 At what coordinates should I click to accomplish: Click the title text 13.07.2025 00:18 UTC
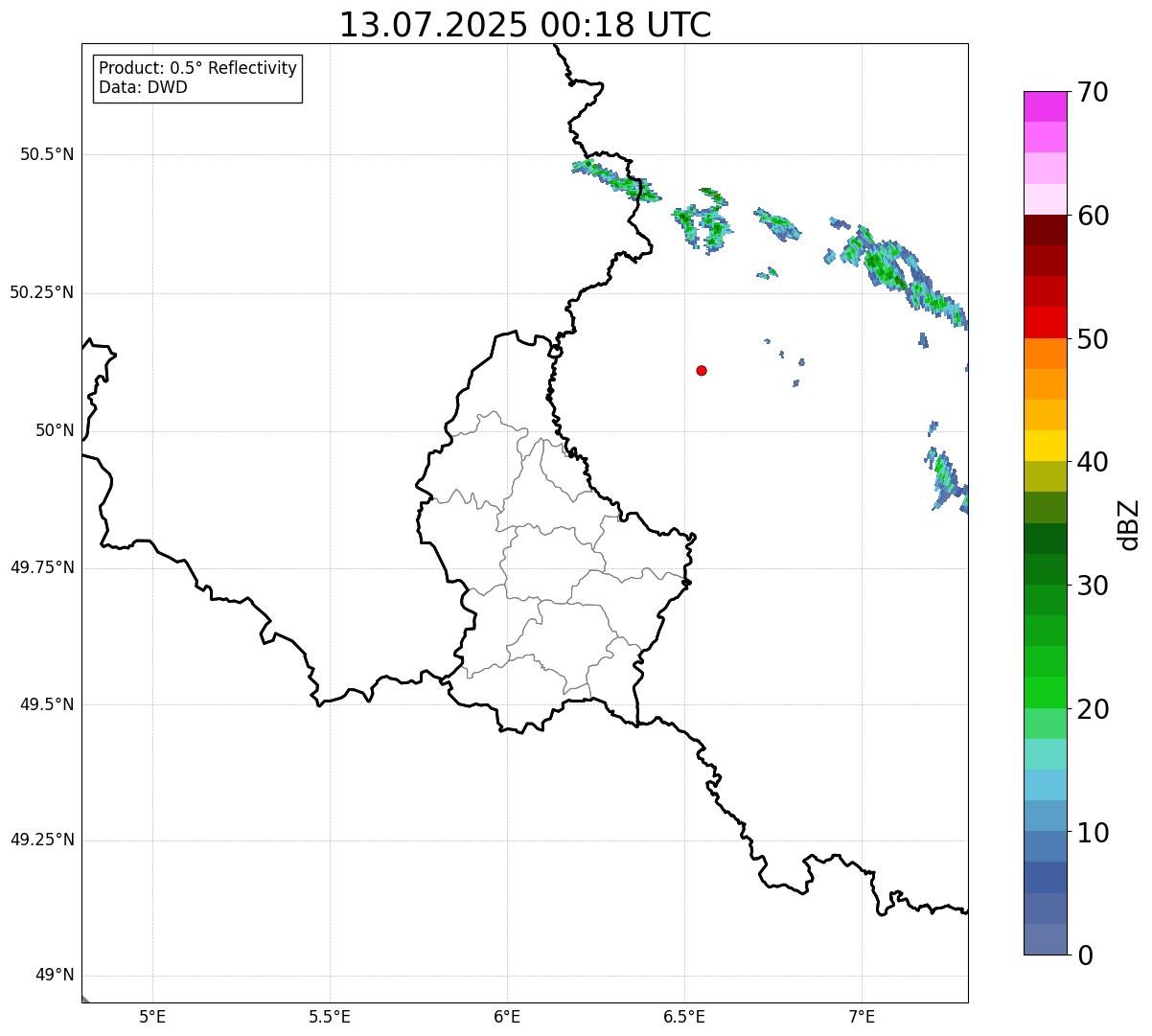tap(525, 25)
